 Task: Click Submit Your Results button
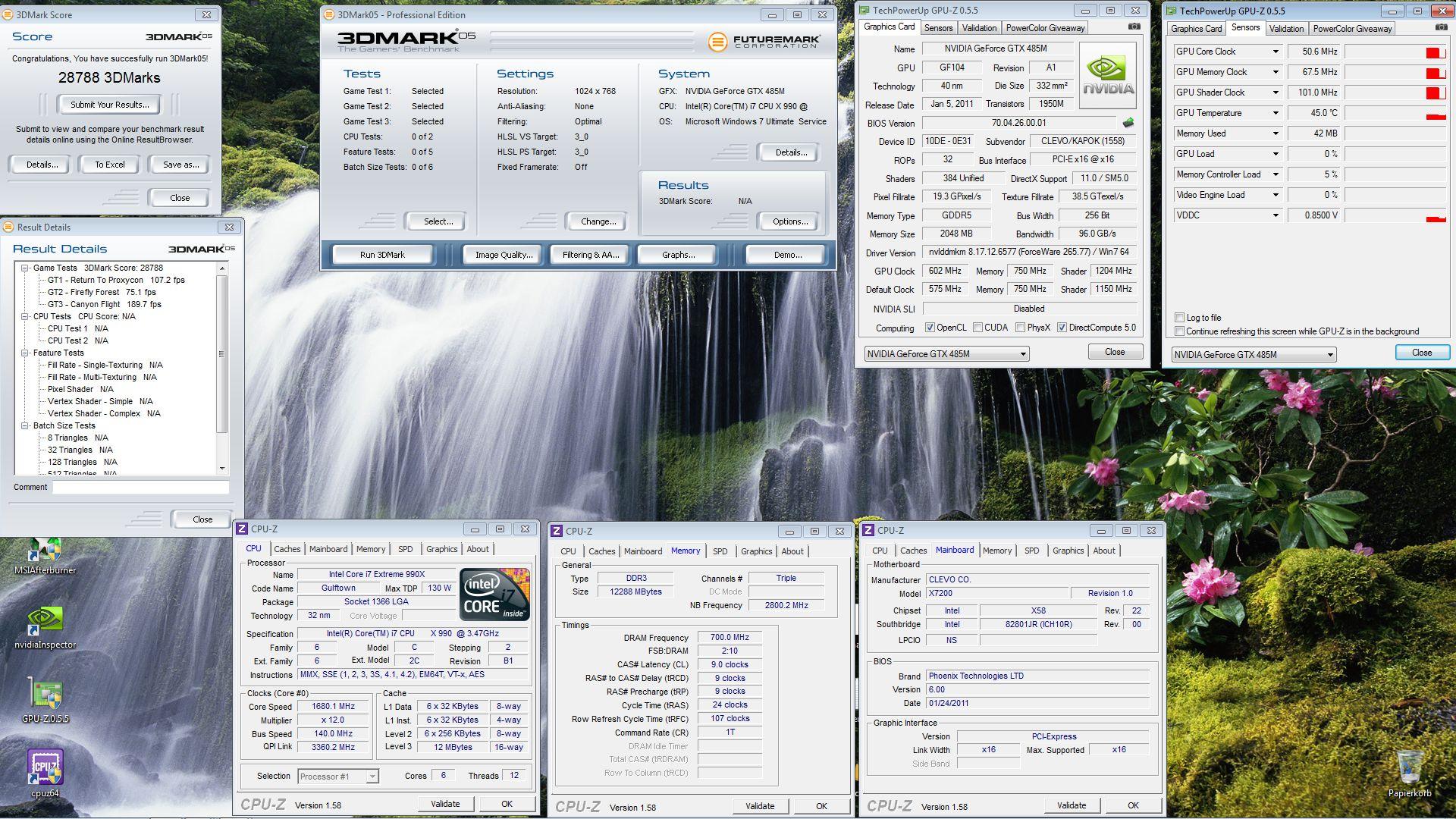point(110,105)
